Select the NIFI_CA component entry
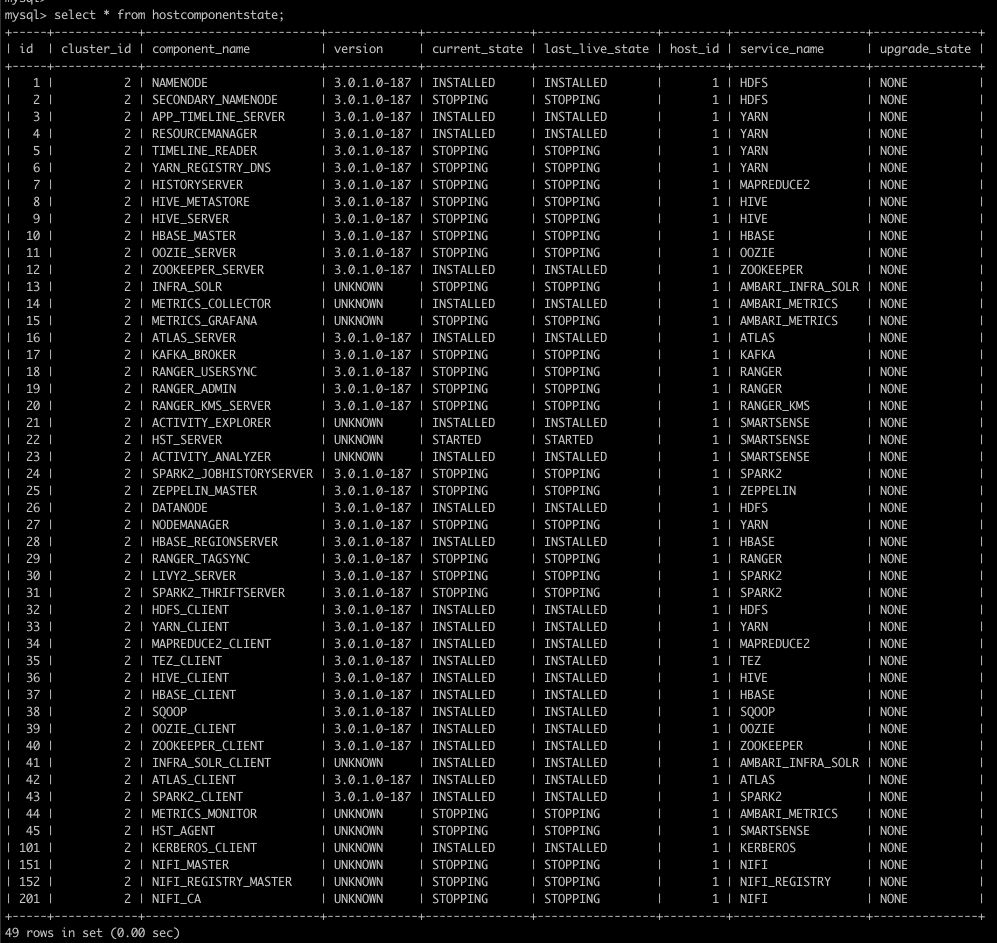This screenshot has width=997, height=943. [176, 899]
